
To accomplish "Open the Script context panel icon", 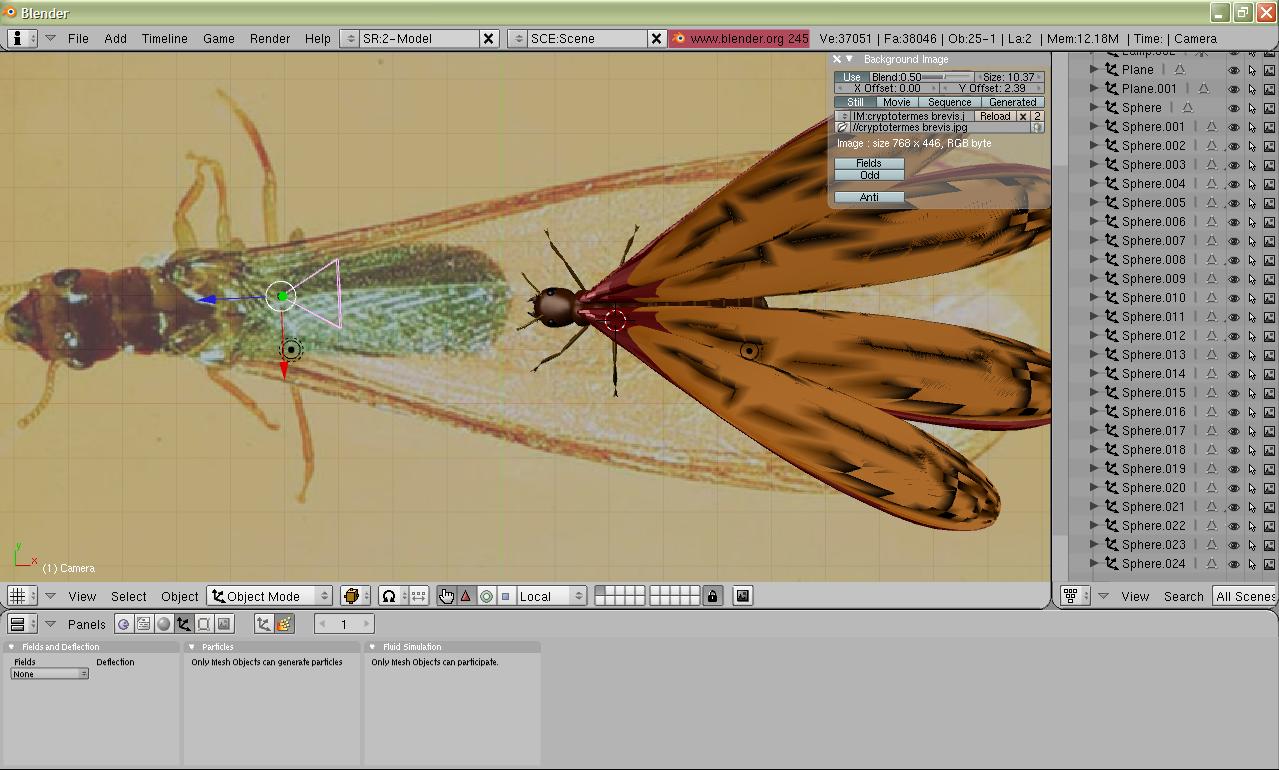I will tap(144, 624).
